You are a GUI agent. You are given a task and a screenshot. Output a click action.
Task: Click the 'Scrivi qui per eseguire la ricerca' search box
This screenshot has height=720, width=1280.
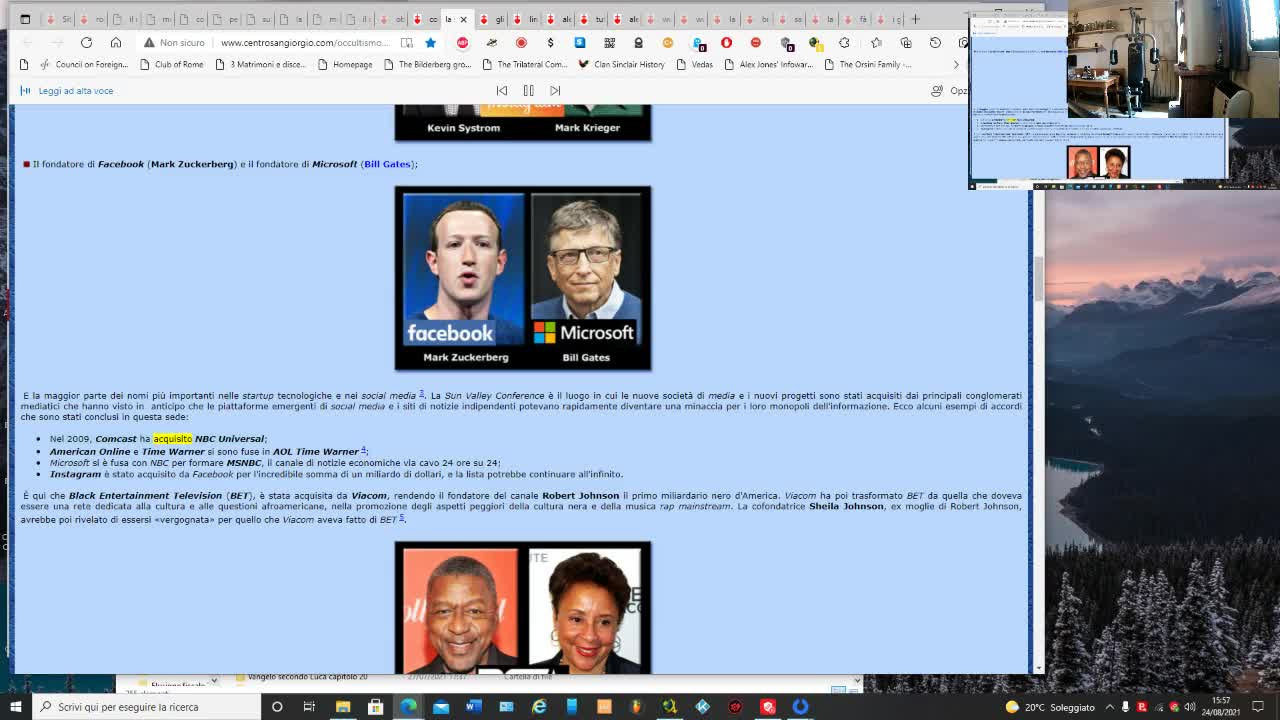tap(146, 707)
